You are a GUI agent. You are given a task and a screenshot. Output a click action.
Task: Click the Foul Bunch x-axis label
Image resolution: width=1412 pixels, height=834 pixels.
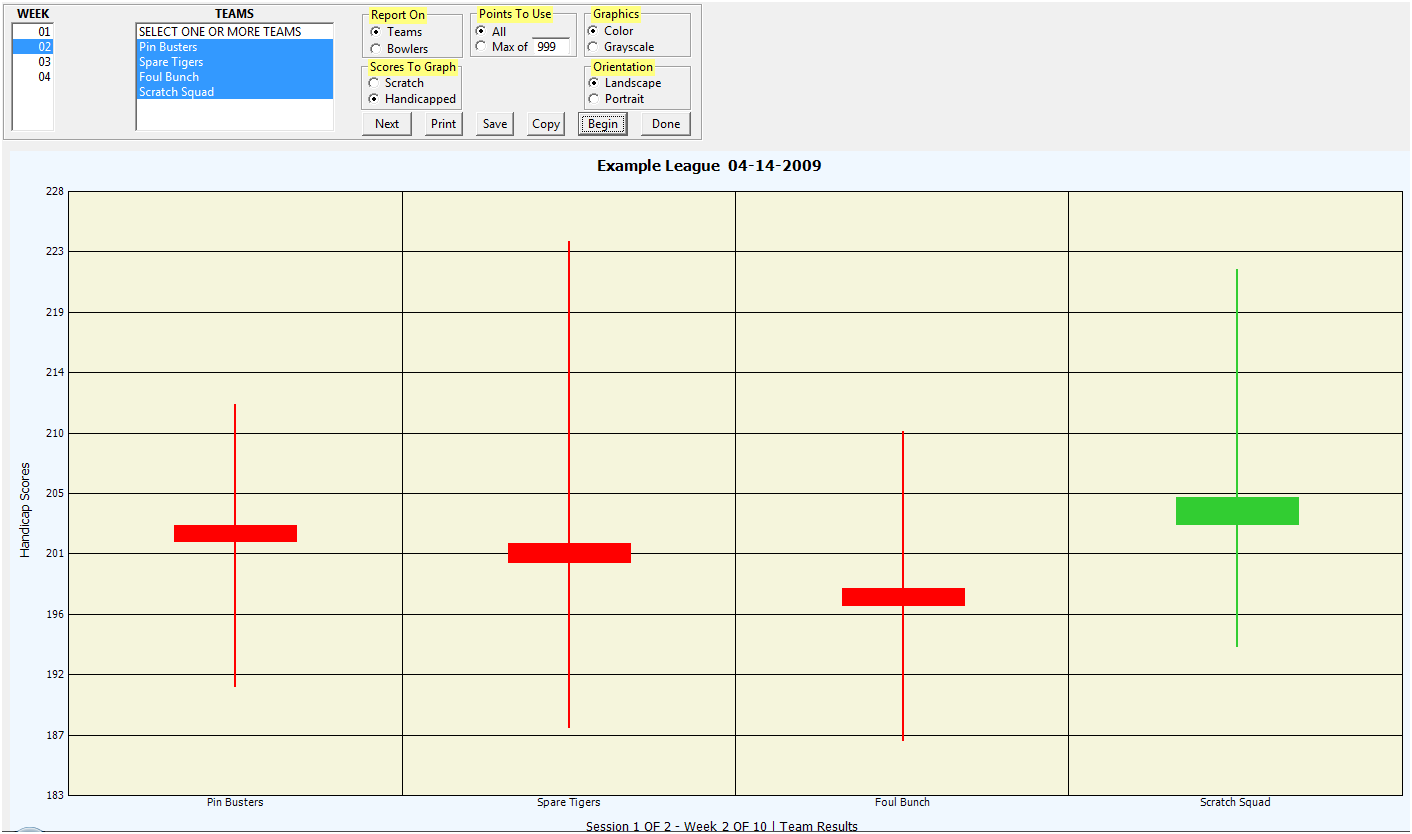pyautogui.click(x=902, y=802)
